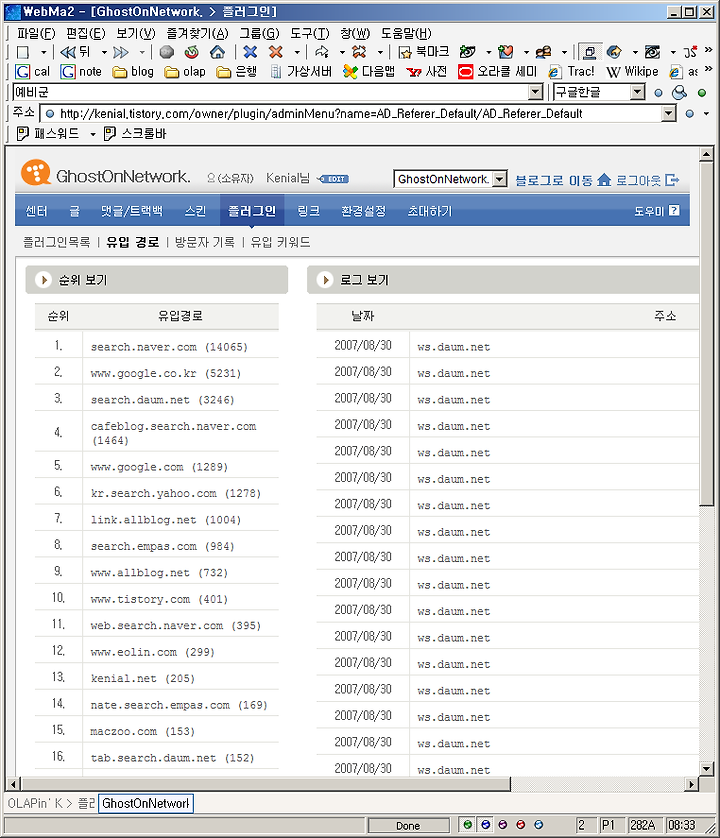Click the 북마크 bookmark toolbar button
Viewport: 720px width, 838px height.
tap(424, 52)
